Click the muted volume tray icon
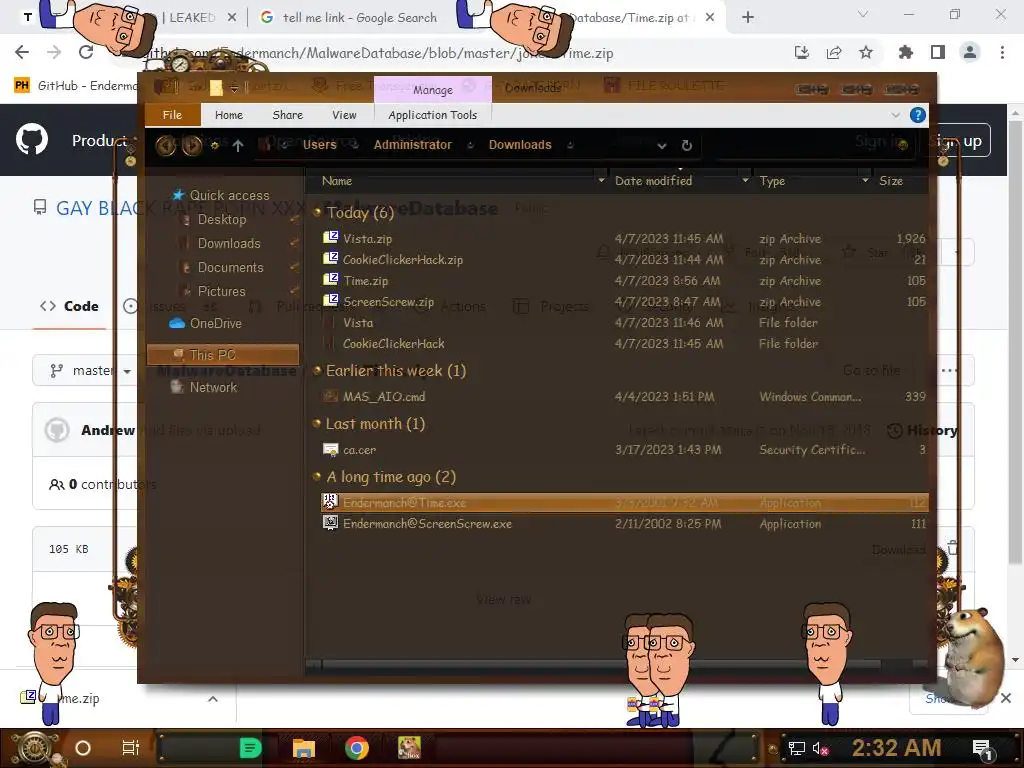The height and width of the screenshot is (768, 1024). tap(821, 748)
